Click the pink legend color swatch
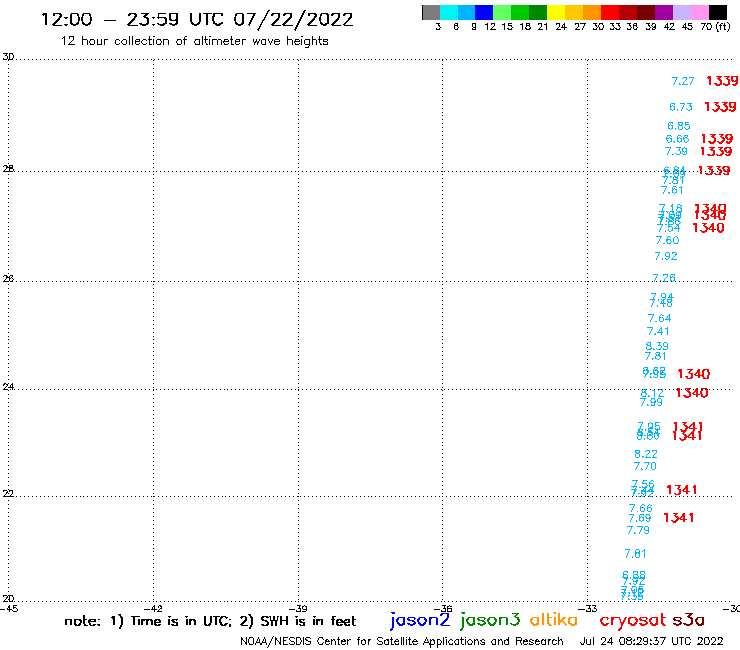 [700, 12]
